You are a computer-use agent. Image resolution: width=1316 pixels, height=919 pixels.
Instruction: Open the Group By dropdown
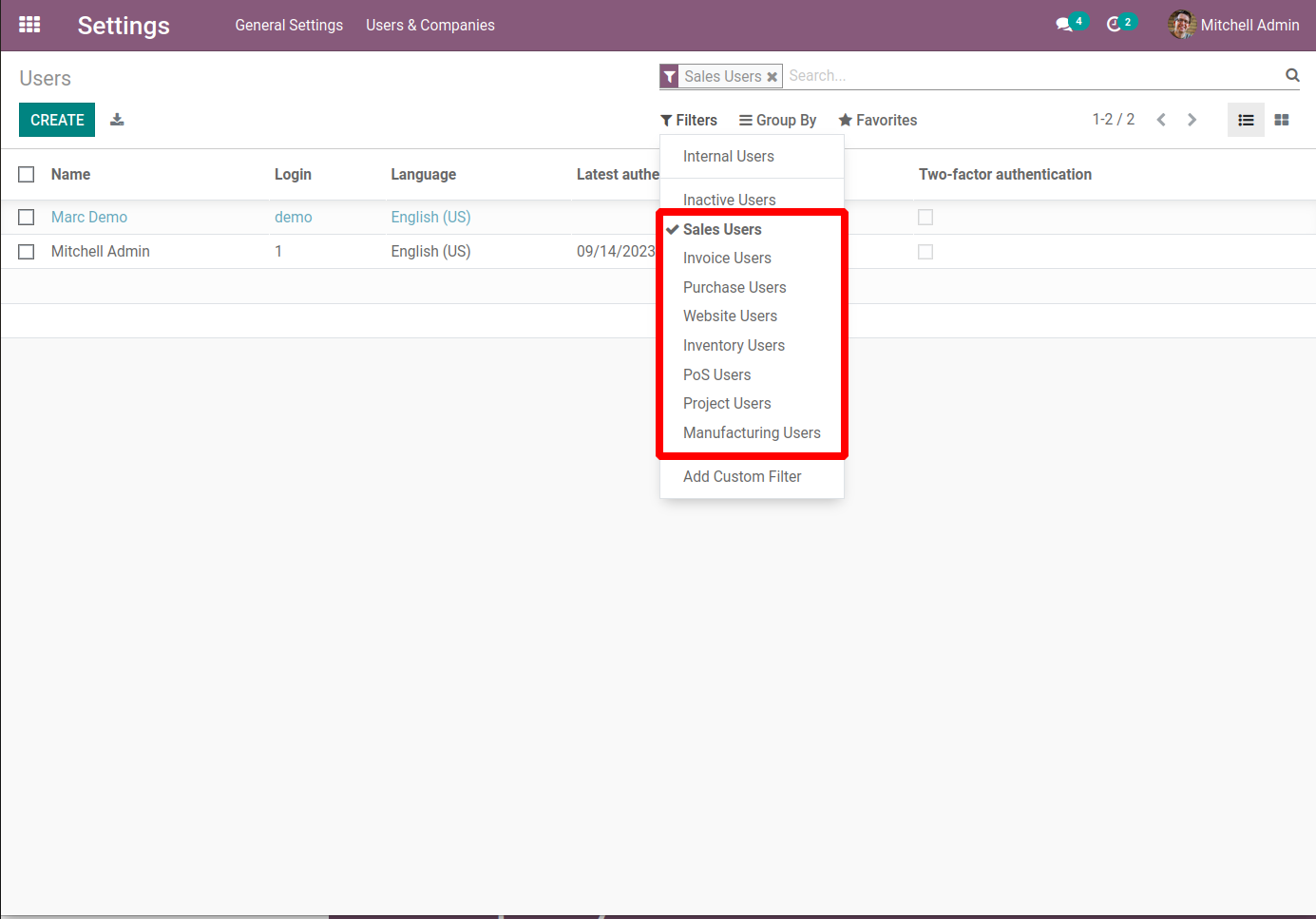click(x=777, y=120)
